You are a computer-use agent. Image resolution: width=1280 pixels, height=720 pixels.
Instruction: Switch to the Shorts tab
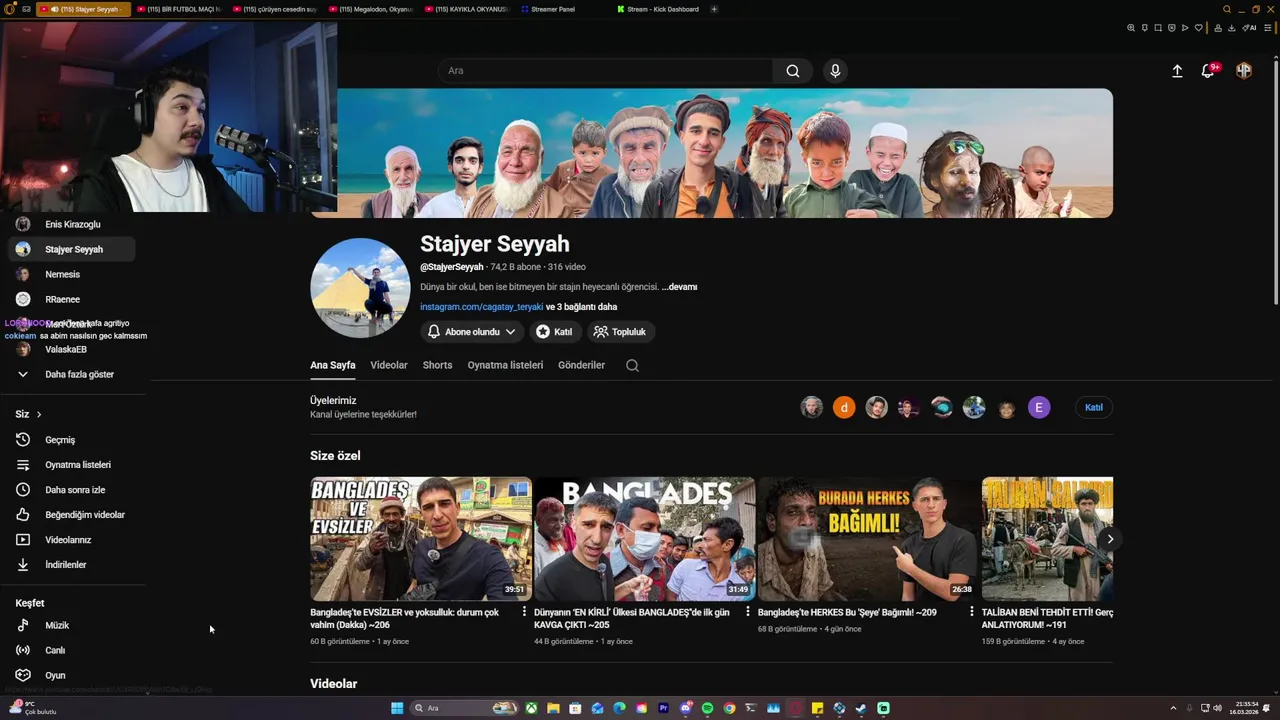pos(437,365)
